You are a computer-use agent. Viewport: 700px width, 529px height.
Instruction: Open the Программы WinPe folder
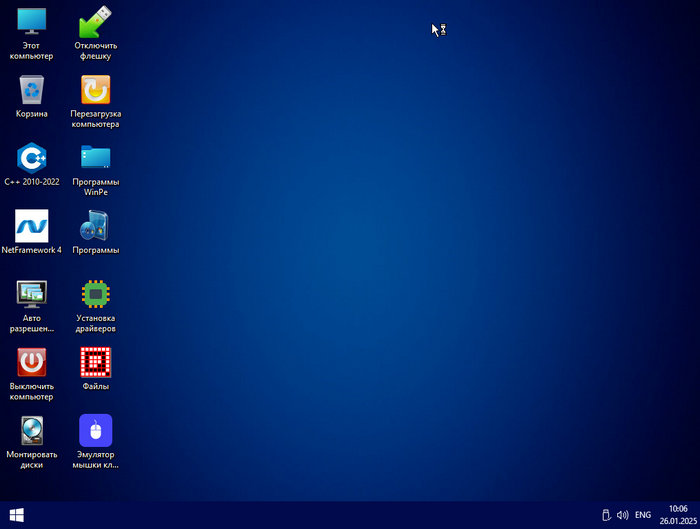tap(95, 158)
